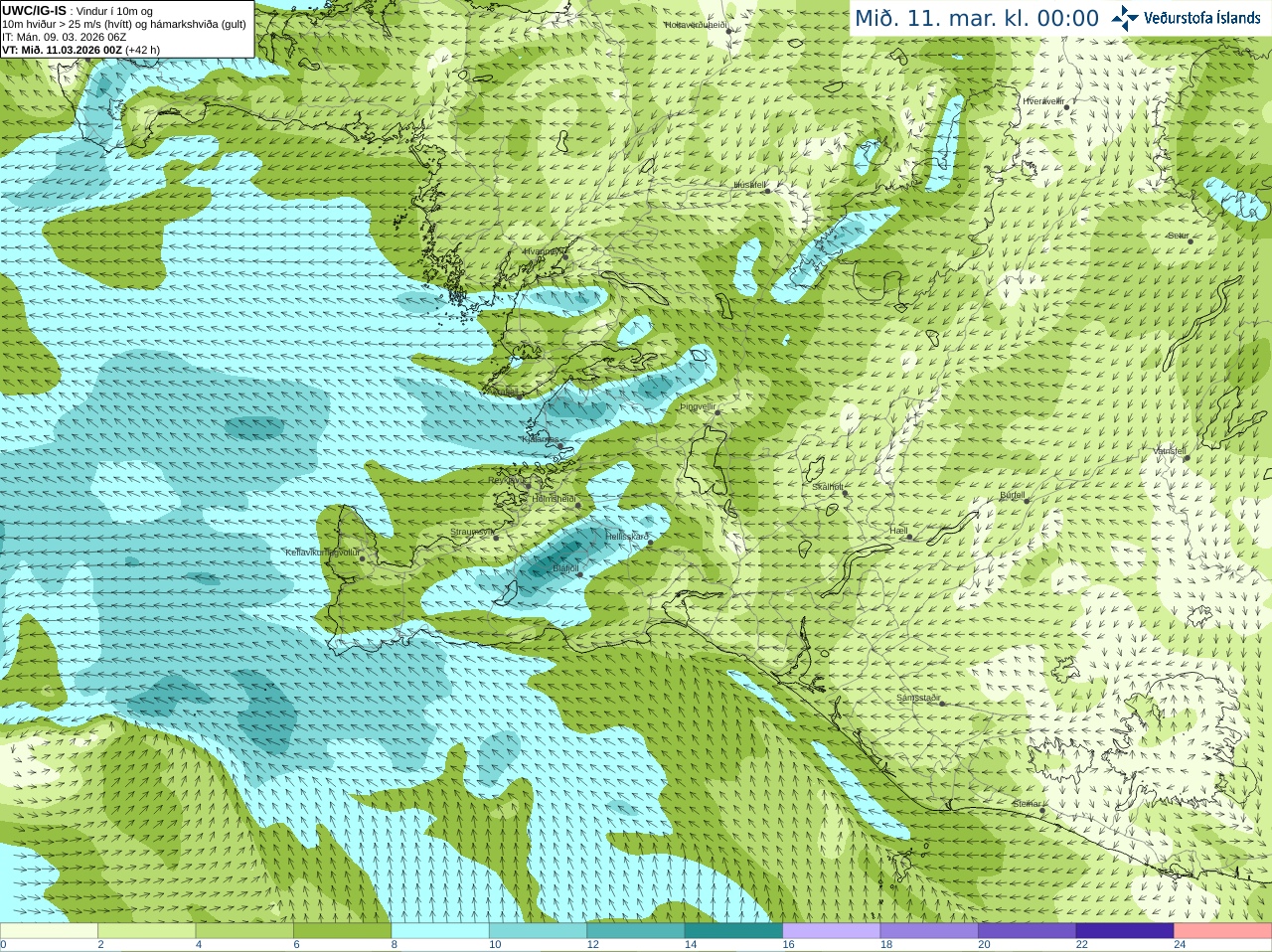Click the legend scale number 24
The width and height of the screenshot is (1272, 952).
tap(1180, 945)
